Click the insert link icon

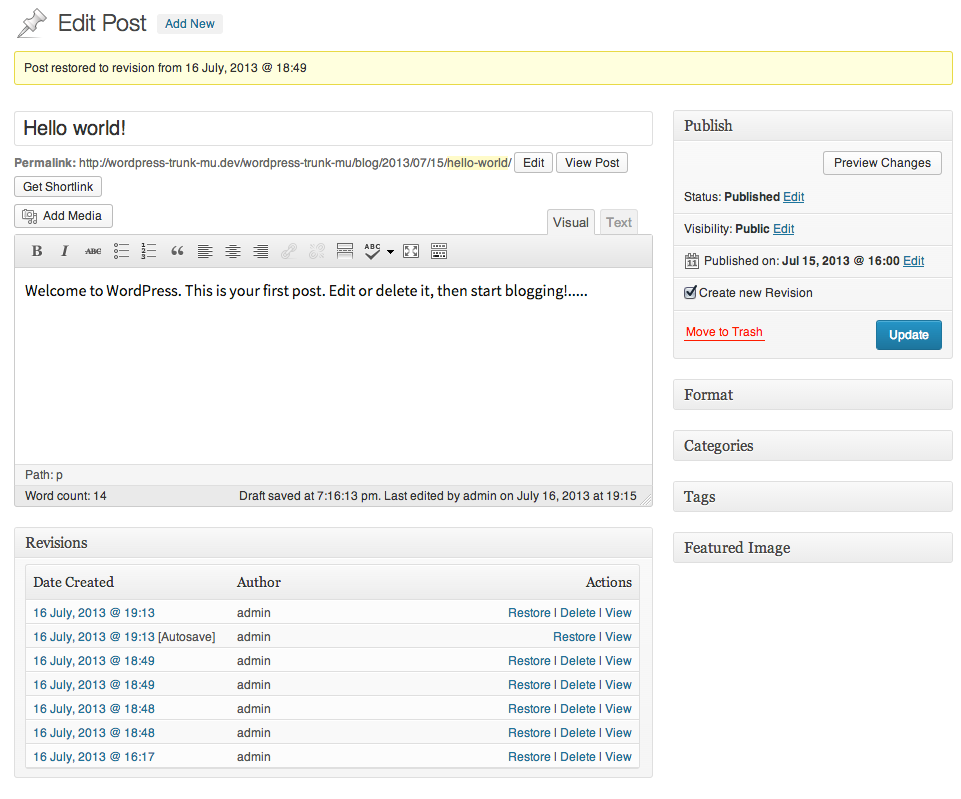(x=289, y=251)
